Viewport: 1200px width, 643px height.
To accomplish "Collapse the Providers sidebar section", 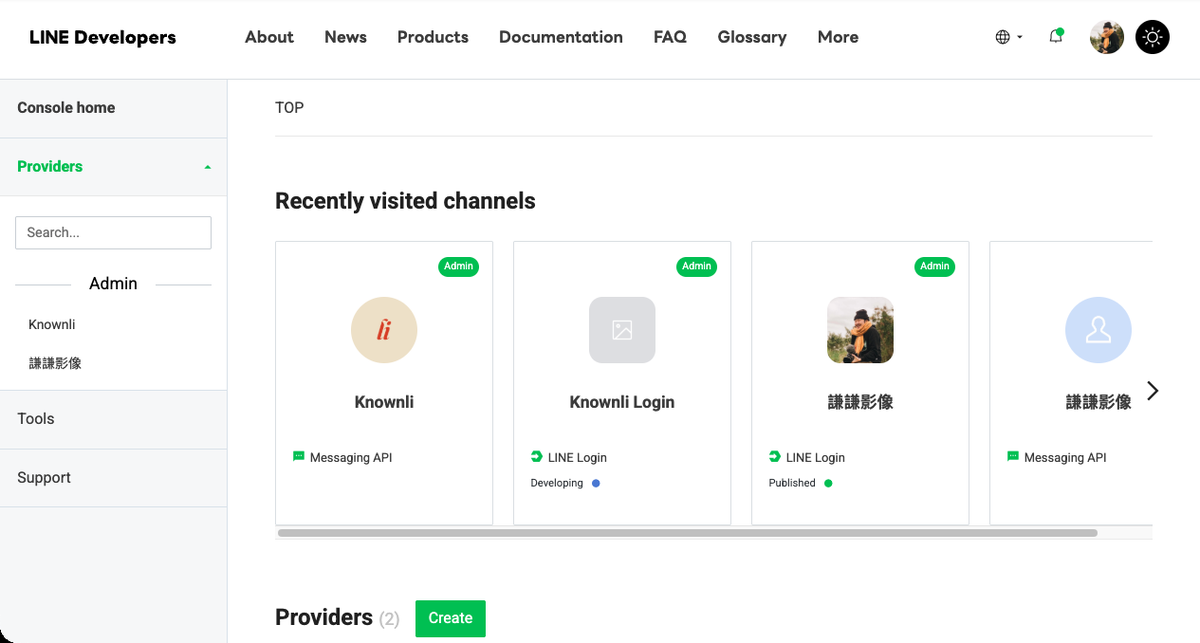I will [113, 167].
